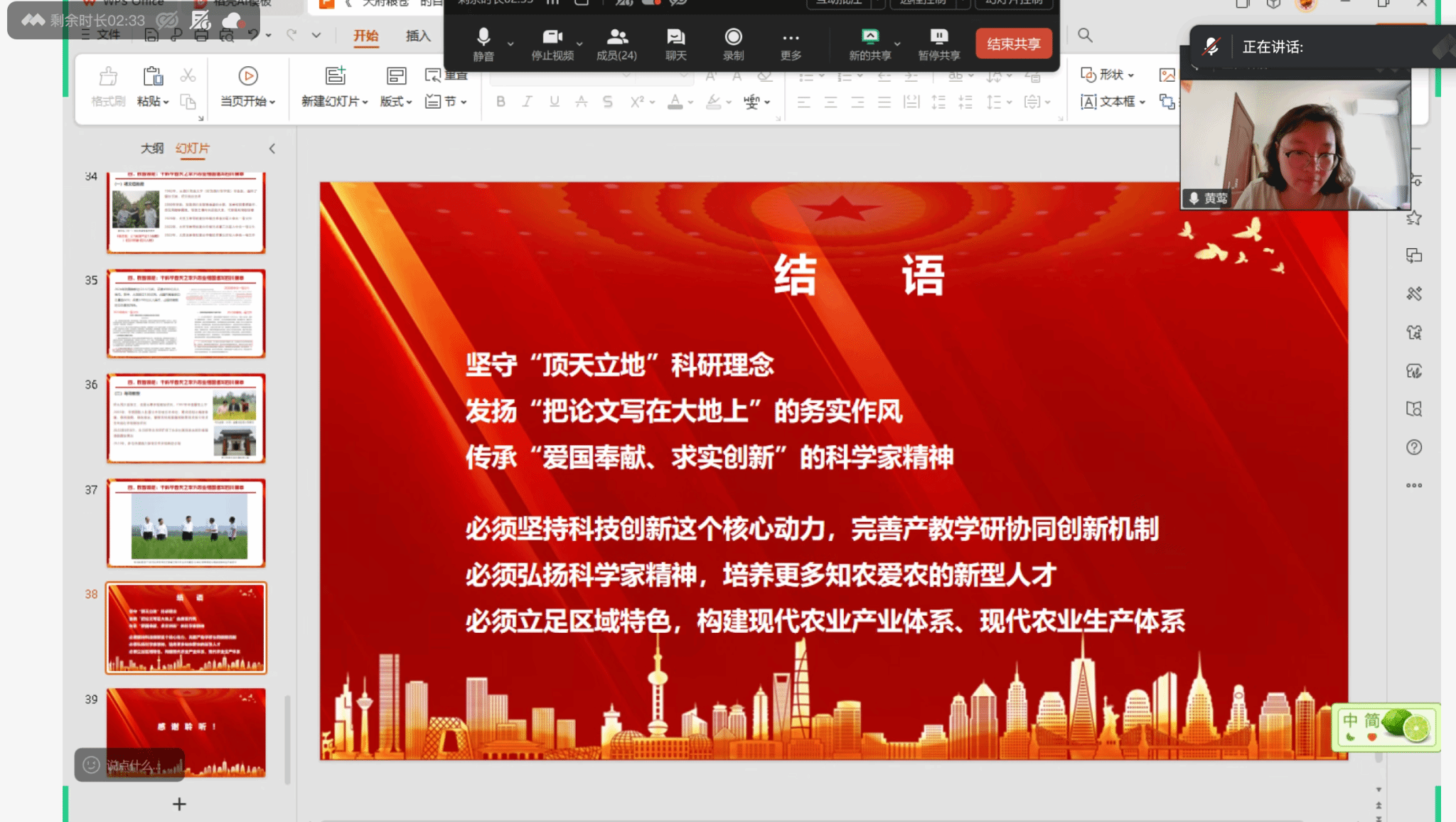Open the 文件 menu
1456x822 pixels.
point(100,35)
